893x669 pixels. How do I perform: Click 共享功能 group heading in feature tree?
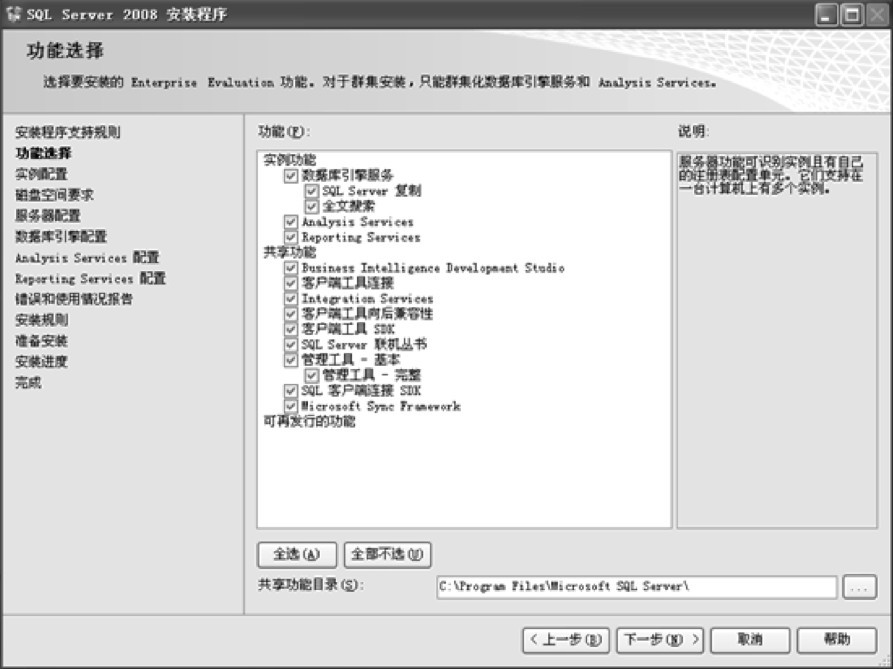coord(289,252)
